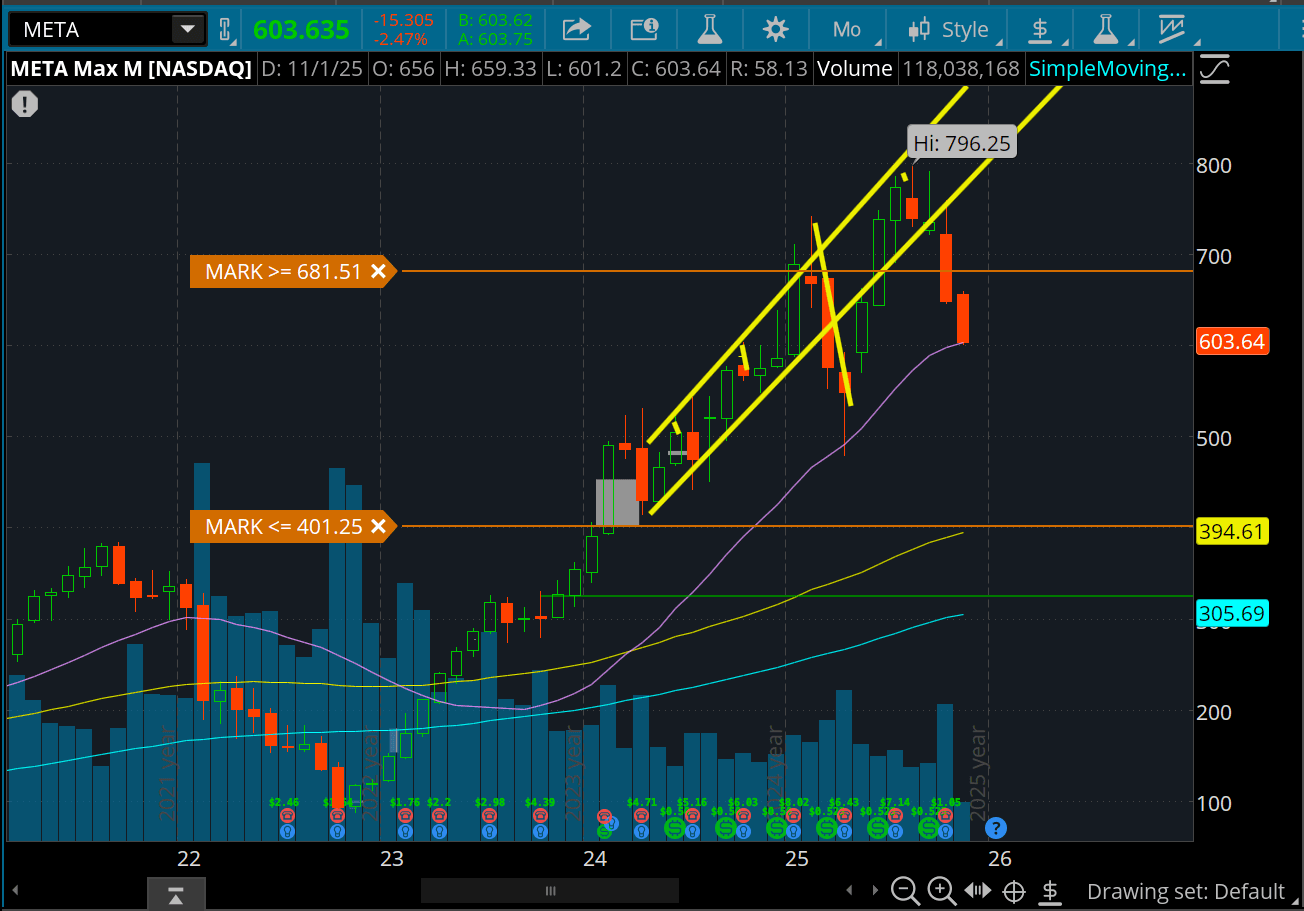This screenshot has width=1304, height=911.
Task: Click the -2.47% change value
Action: point(401,39)
